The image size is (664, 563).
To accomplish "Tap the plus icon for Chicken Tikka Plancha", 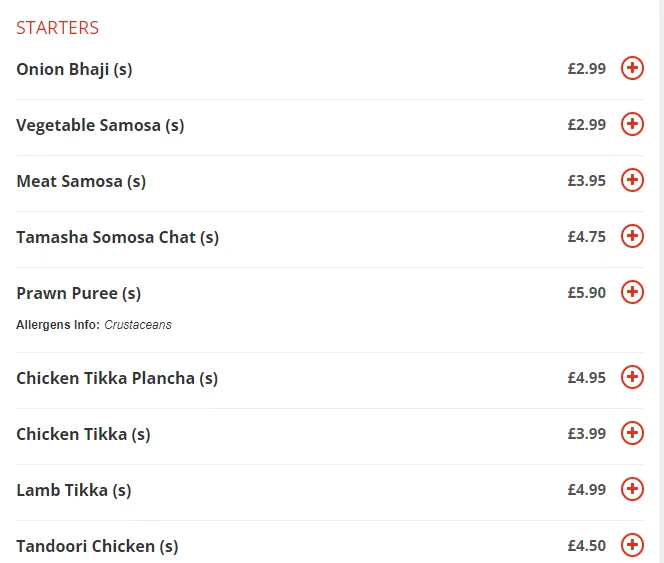I will click(x=632, y=377).
